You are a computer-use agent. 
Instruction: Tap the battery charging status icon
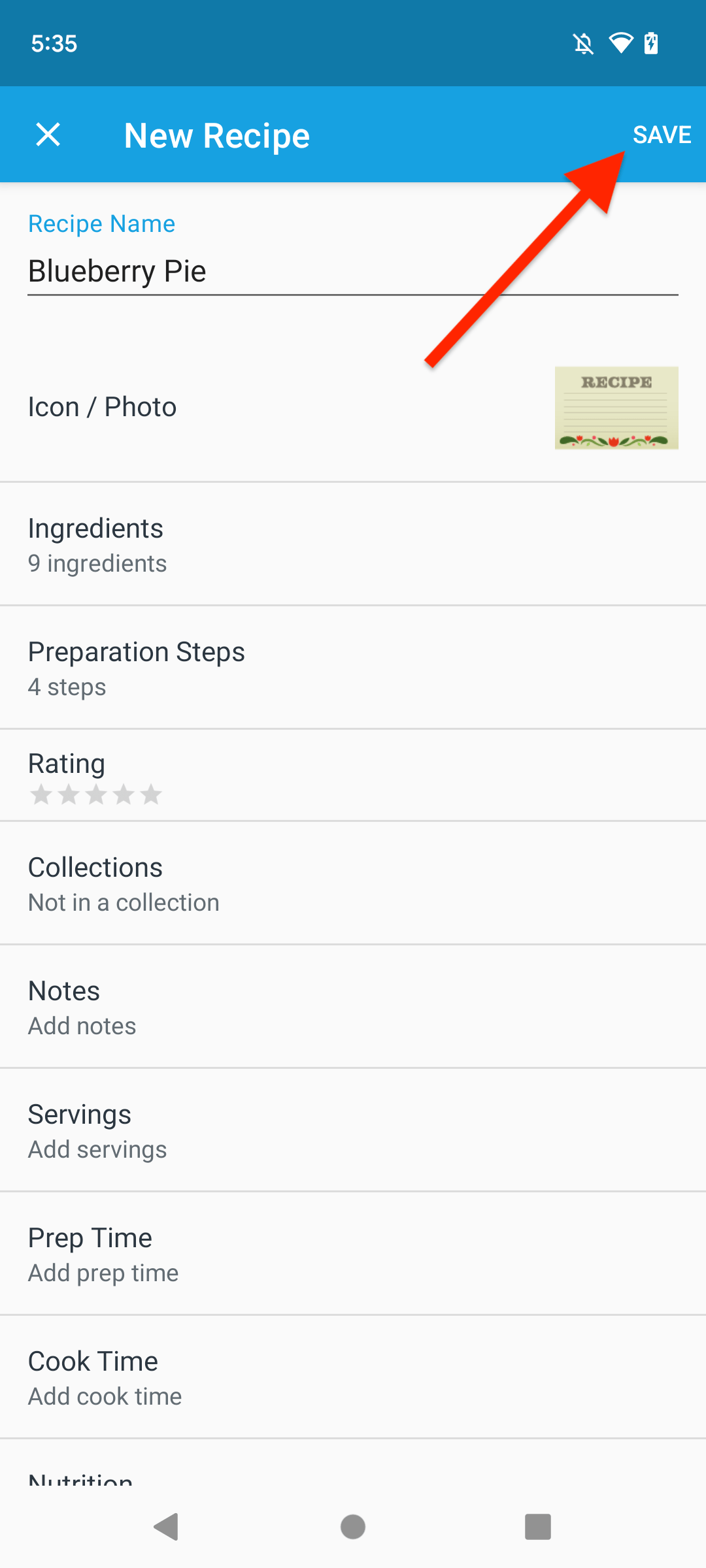(x=651, y=43)
